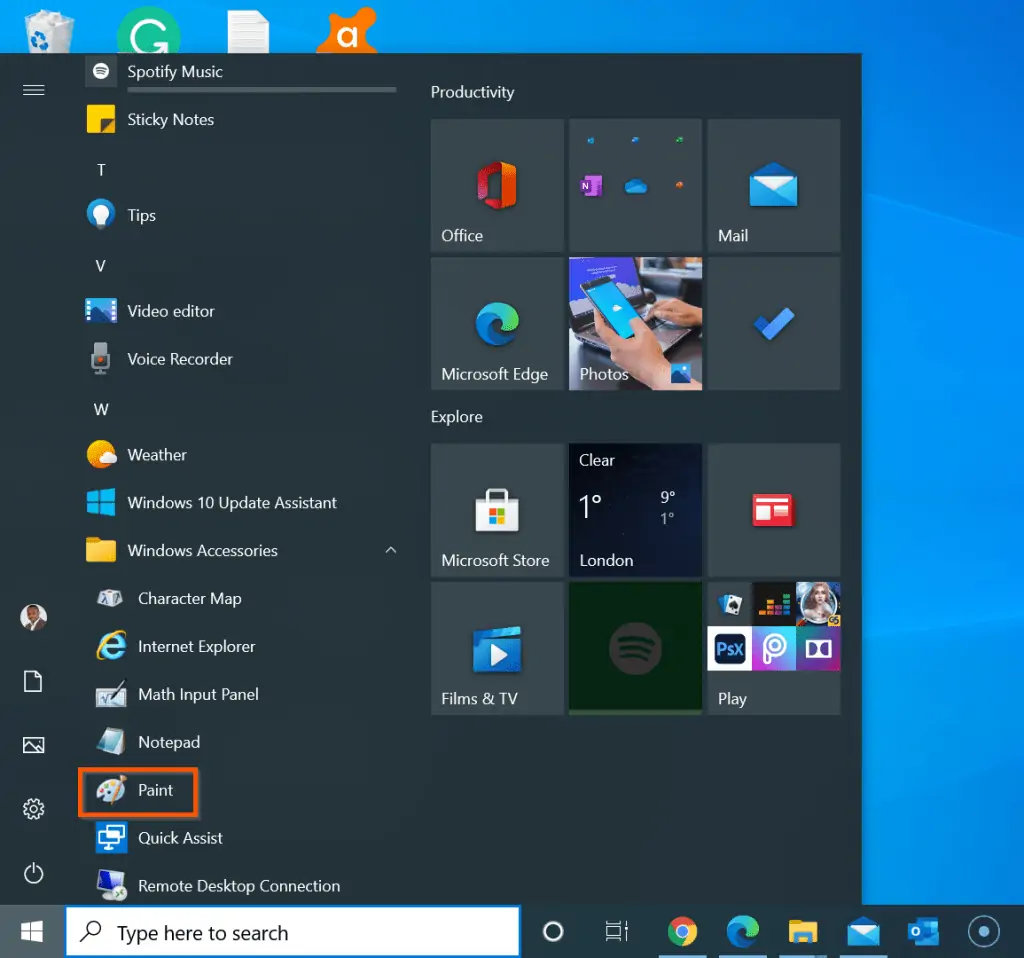Open the Microsoft Store tile
Viewport: 1024px width, 958px height.
[x=497, y=510]
